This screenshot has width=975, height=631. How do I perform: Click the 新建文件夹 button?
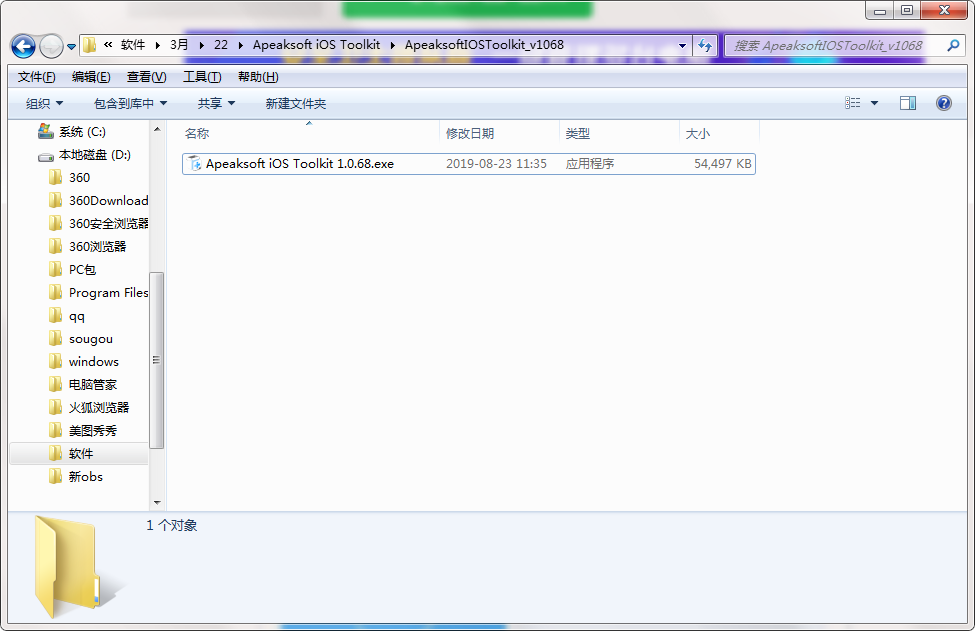[296, 104]
